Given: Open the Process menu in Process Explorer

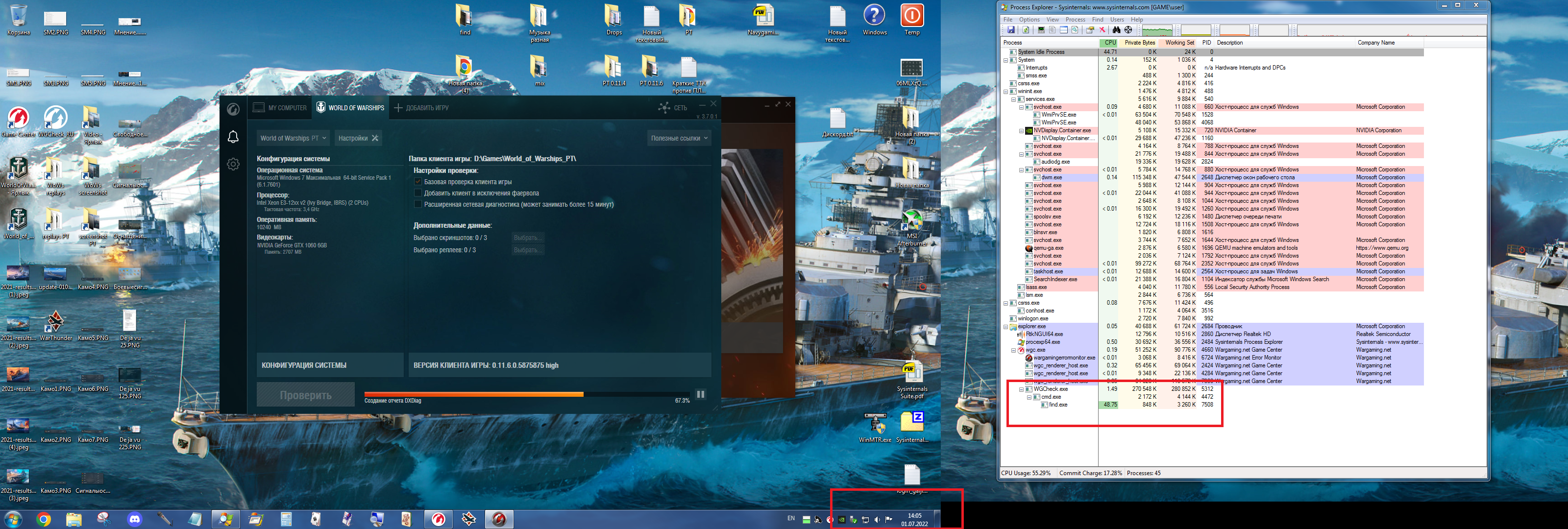Looking at the screenshot, I should pyautogui.click(x=1075, y=20).
